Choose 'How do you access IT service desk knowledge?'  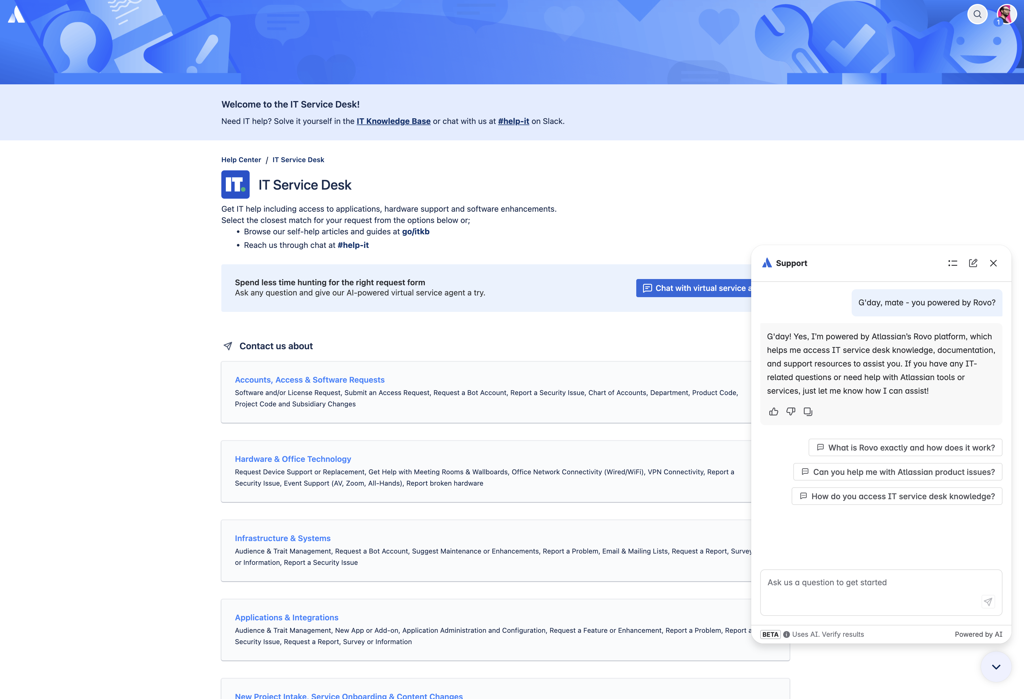click(897, 496)
